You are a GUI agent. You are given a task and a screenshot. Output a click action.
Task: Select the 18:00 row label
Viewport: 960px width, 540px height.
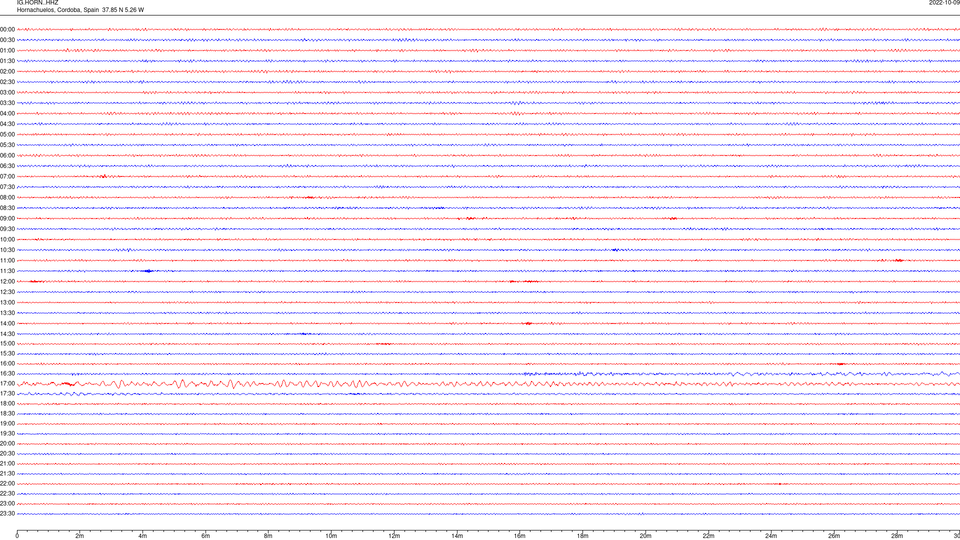coord(7,404)
